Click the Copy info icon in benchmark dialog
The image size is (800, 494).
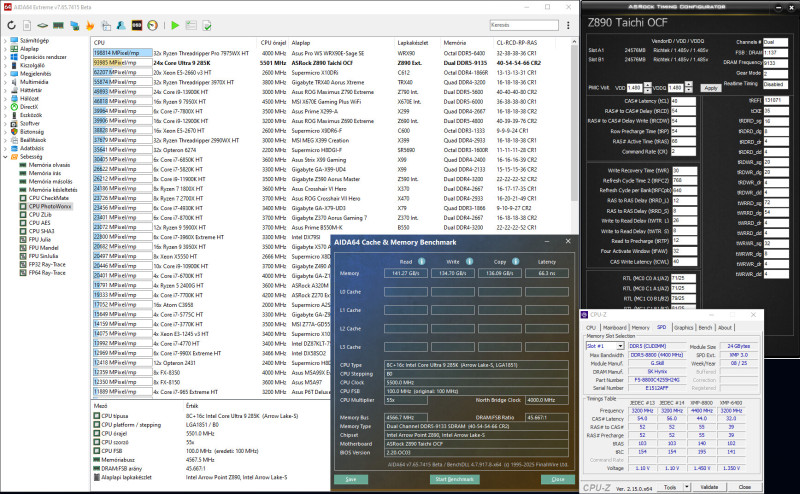coord(516,261)
